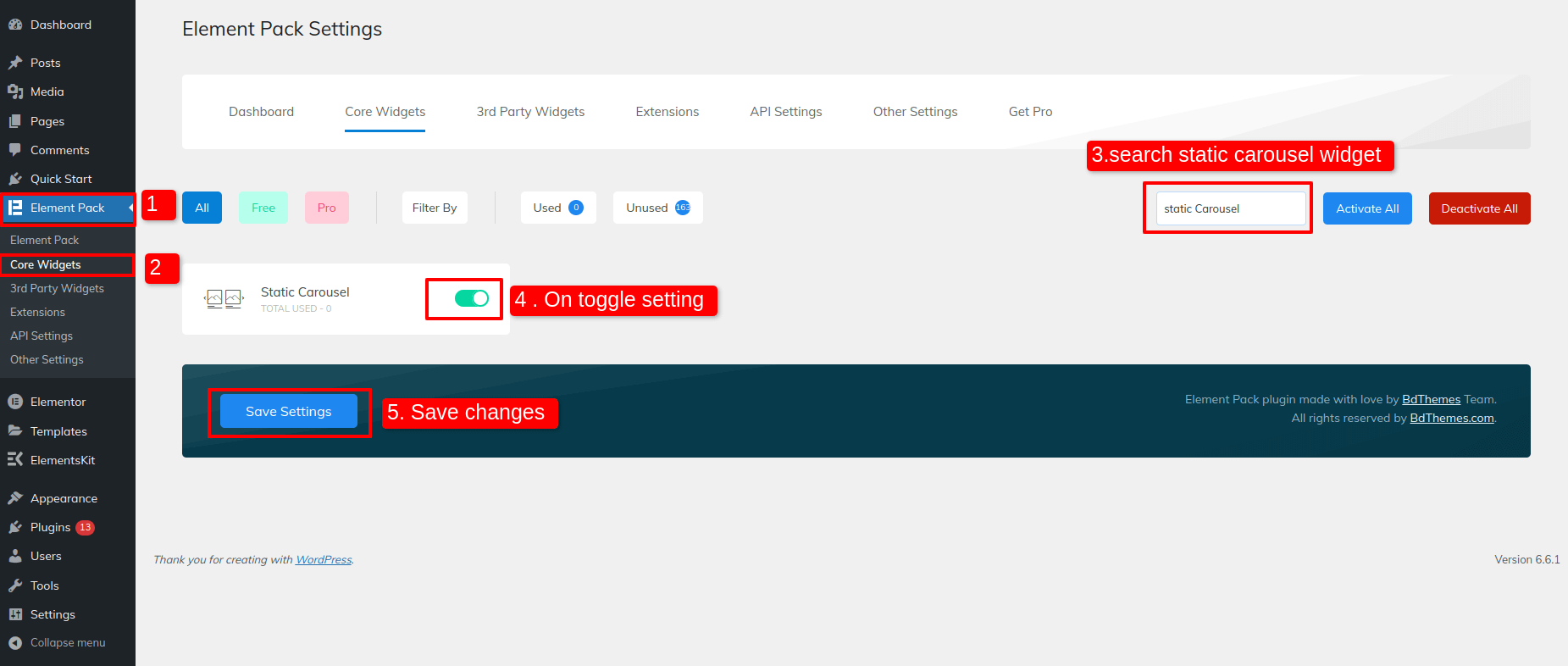Show only Pro widgets filter
Image resolution: width=1568 pixels, height=666 pixels.
pyautogui.click(x=326, y=208)
